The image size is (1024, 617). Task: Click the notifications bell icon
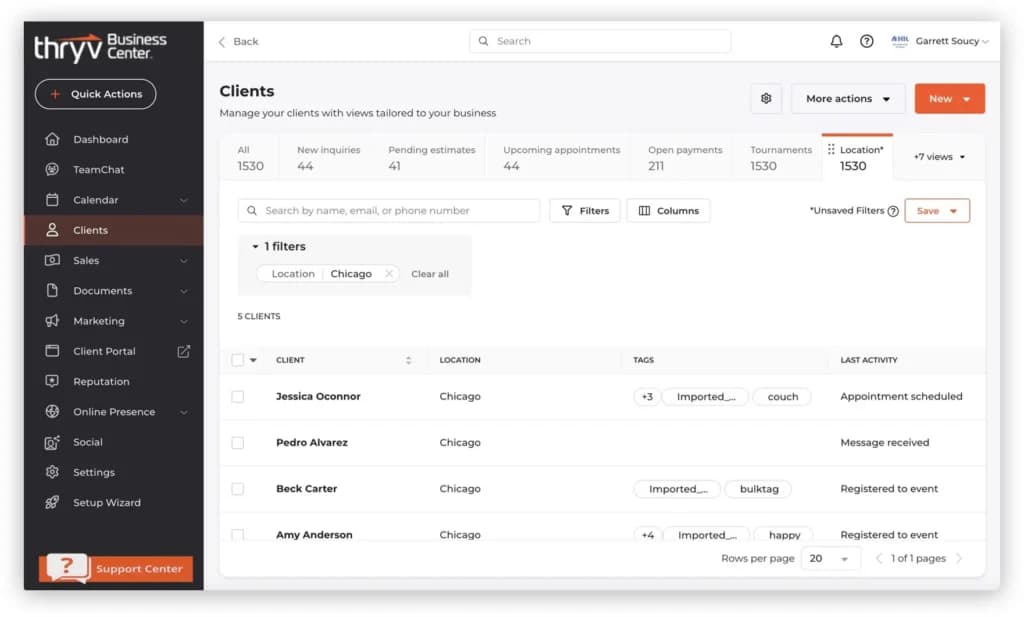[836, 41]
